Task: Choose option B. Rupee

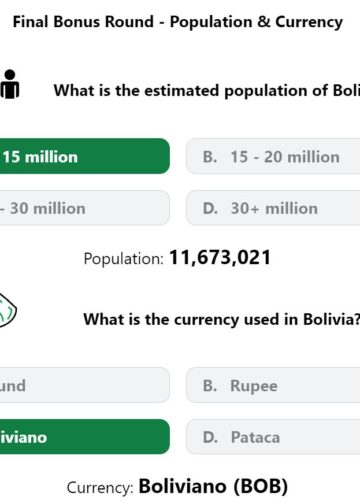Action: (x=273, y=385)
